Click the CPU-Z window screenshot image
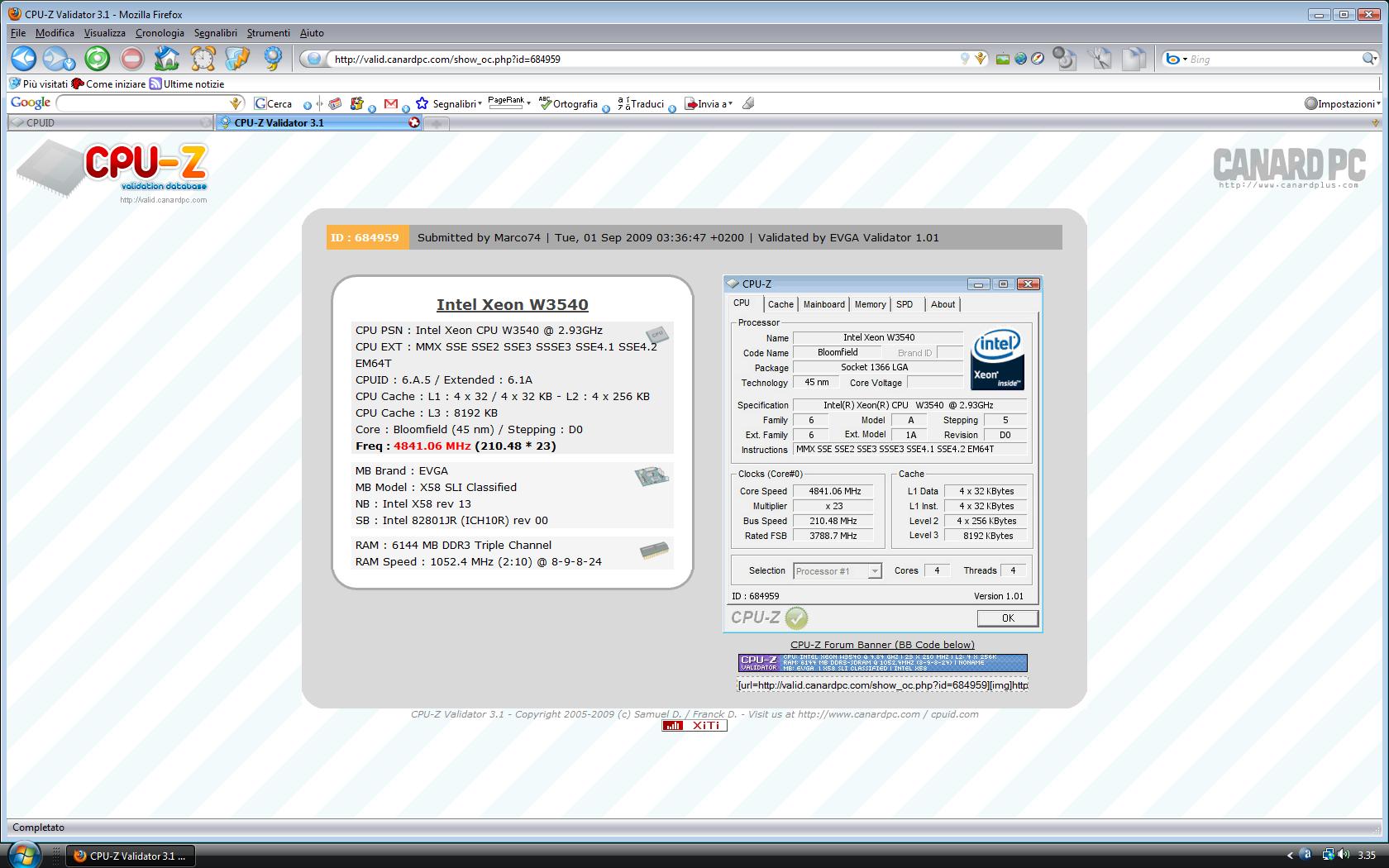 (x=882, y=454)
